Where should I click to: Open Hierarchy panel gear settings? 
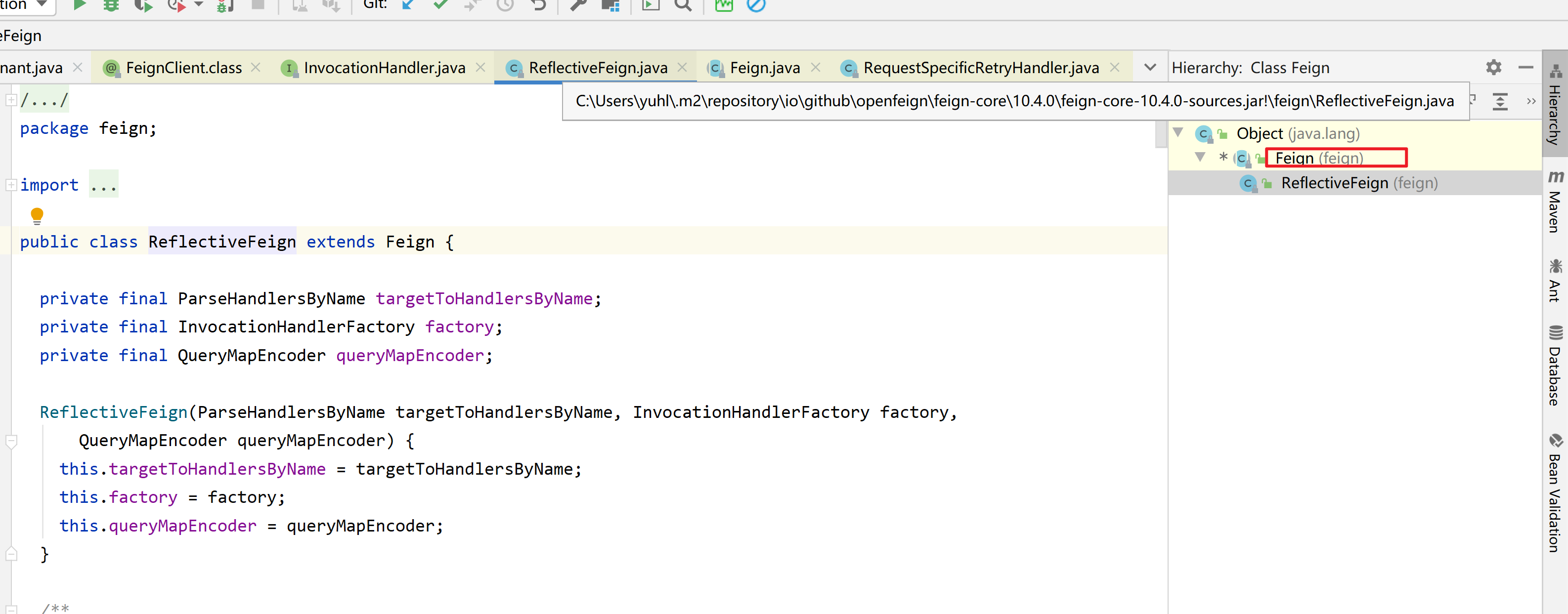pos(1493,67)
